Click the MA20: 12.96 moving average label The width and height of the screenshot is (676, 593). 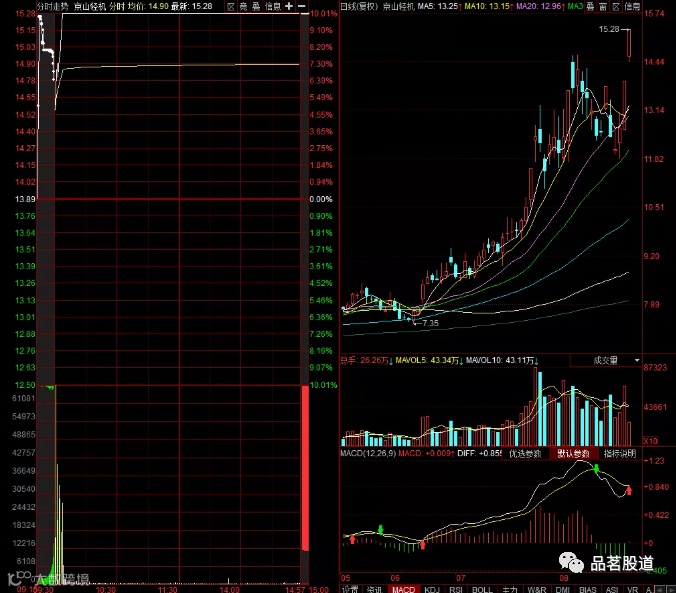click(x=539, y=6)
